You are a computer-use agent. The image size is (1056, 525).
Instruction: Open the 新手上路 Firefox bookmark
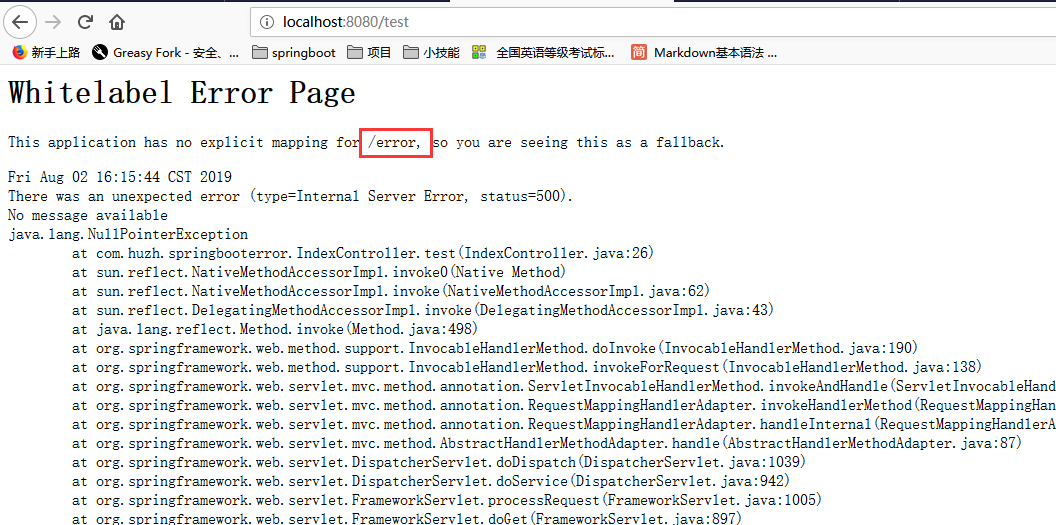tap(46, 52)
